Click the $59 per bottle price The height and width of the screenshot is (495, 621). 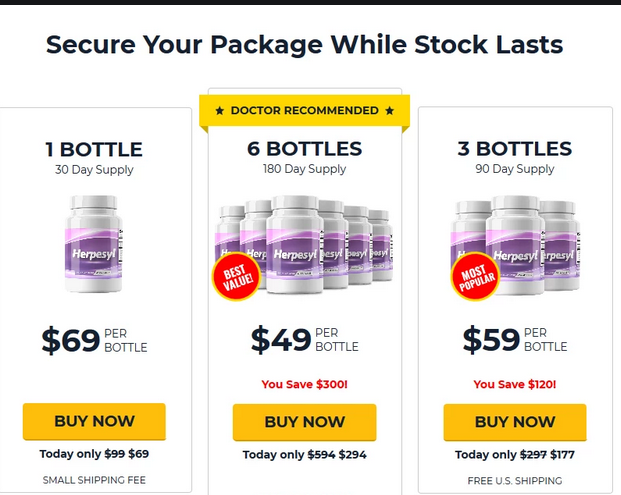click(515, 340)
